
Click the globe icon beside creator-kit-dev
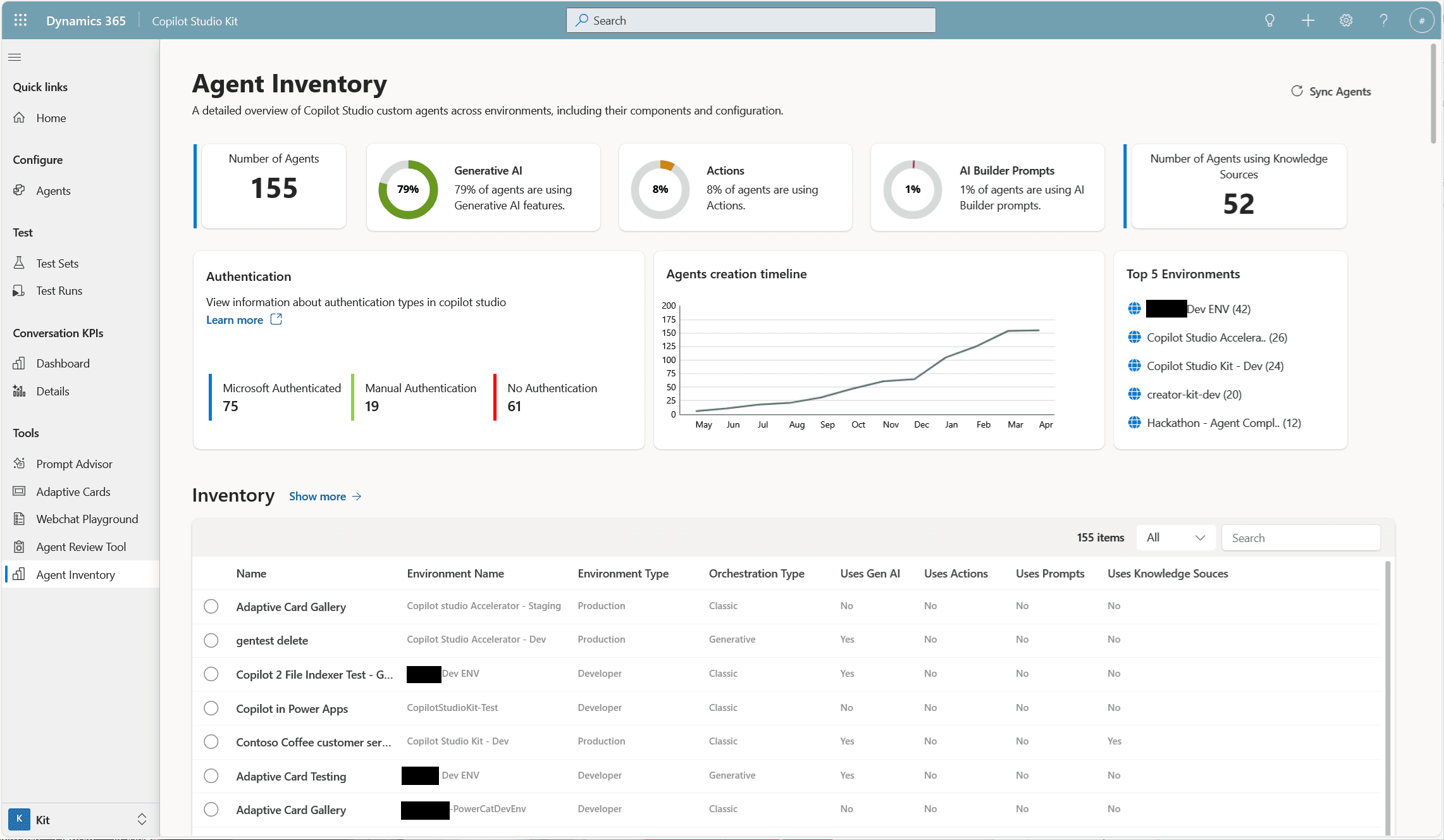[1134, 394]
